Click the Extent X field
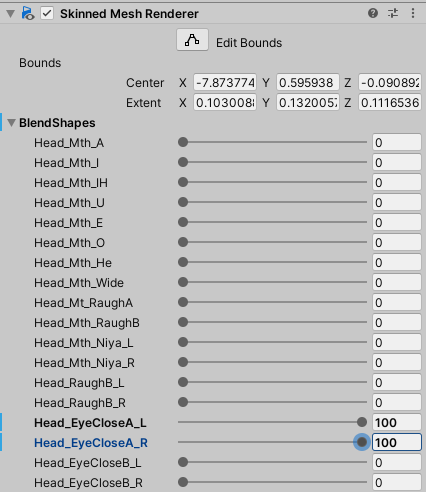Screen dimensions: 426x492 [x=225, y=102]
